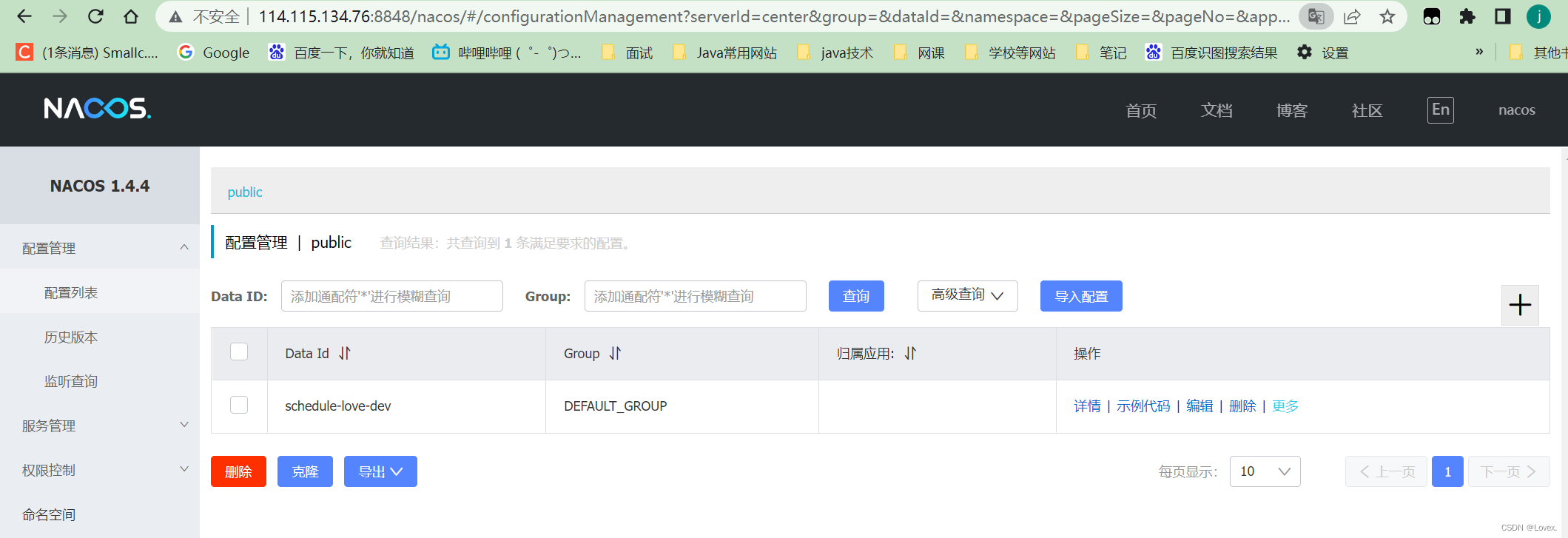Go back with the browser back arrow
This screenshot has width=1568, height=538.
[24, 16]
